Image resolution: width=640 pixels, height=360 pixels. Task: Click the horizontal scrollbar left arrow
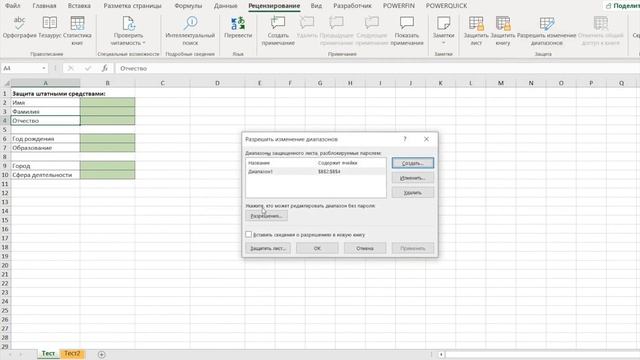tap(441, 354)
